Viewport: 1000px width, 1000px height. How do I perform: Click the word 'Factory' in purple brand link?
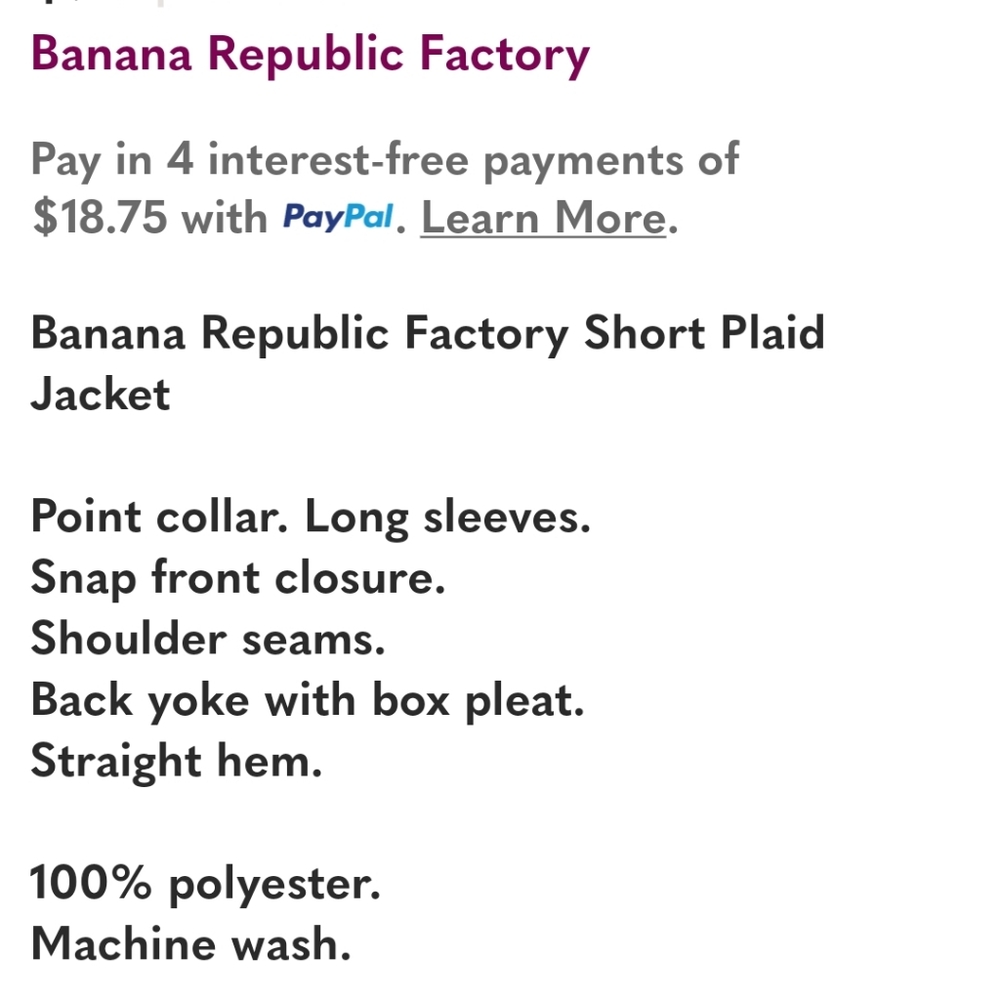point(504,56)
